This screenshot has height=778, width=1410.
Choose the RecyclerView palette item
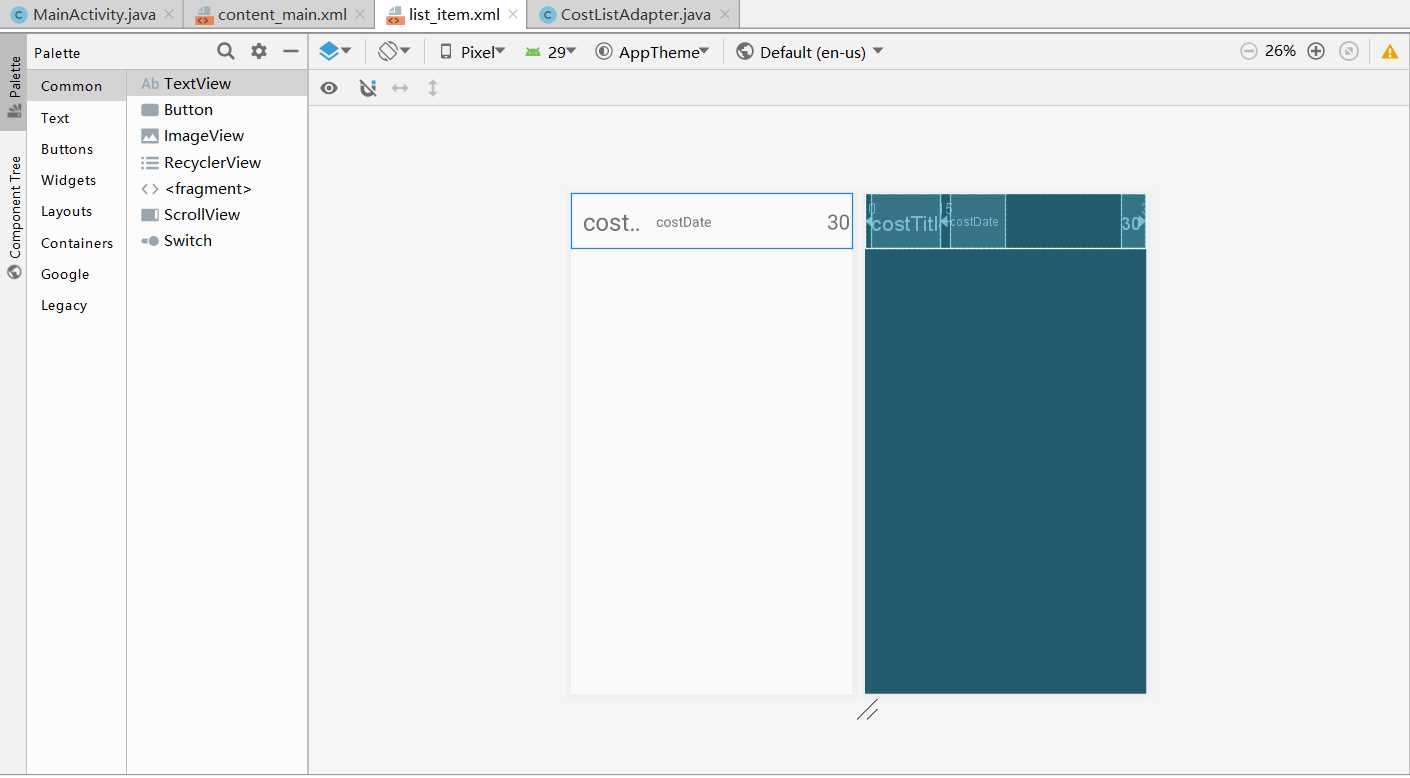click(x=217, y=162)
